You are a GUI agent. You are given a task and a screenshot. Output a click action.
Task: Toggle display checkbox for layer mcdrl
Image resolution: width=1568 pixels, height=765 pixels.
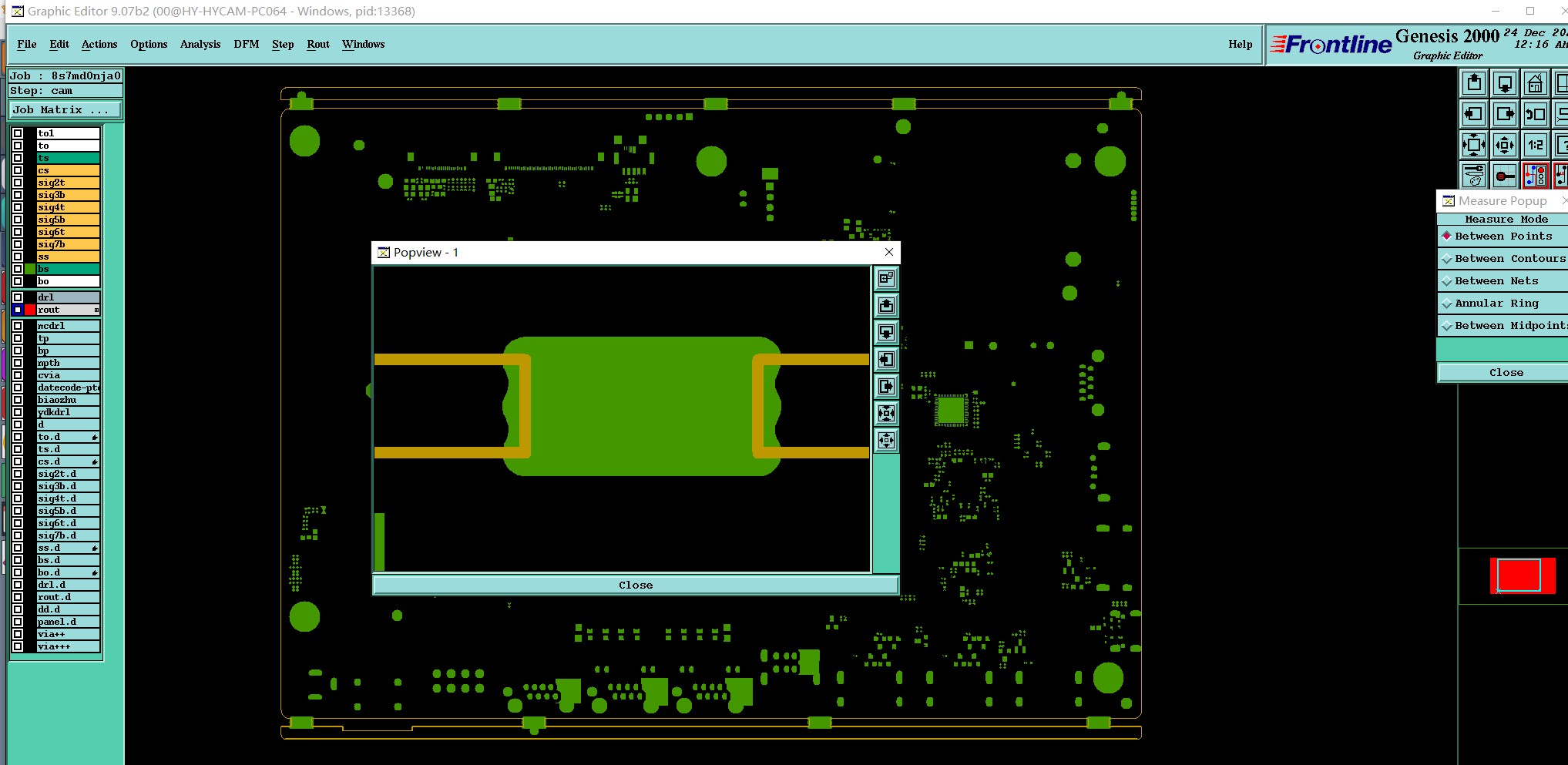coord(18,326)
